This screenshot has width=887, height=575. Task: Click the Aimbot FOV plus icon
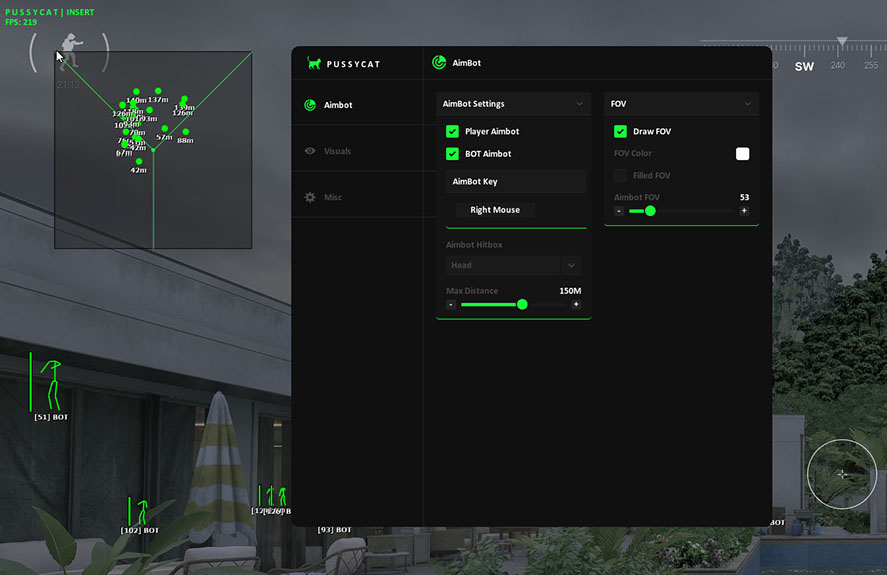pyautogui.click(x=744, y=211)
